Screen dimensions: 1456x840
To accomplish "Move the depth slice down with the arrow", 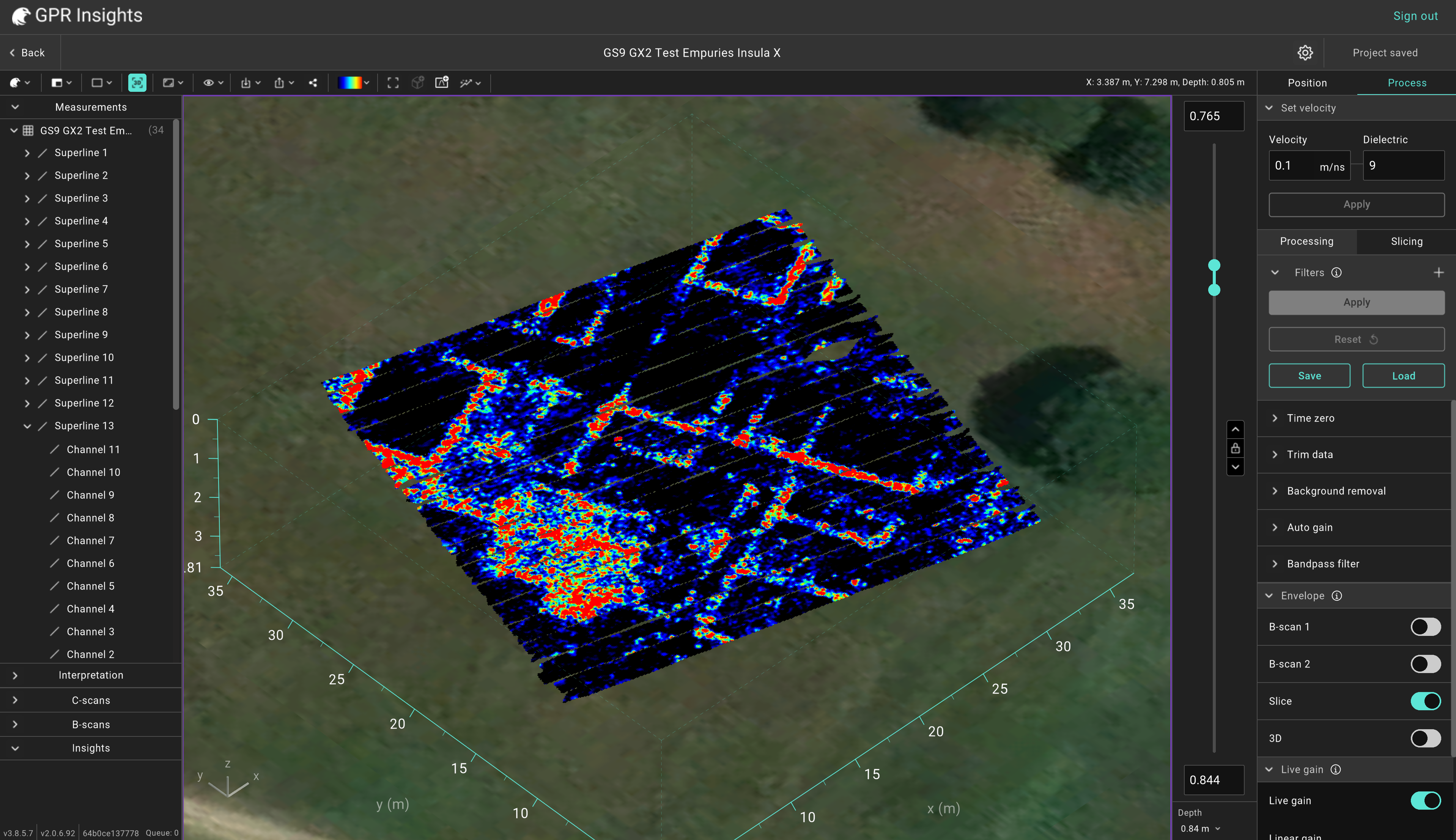I will click(1235, 467).
